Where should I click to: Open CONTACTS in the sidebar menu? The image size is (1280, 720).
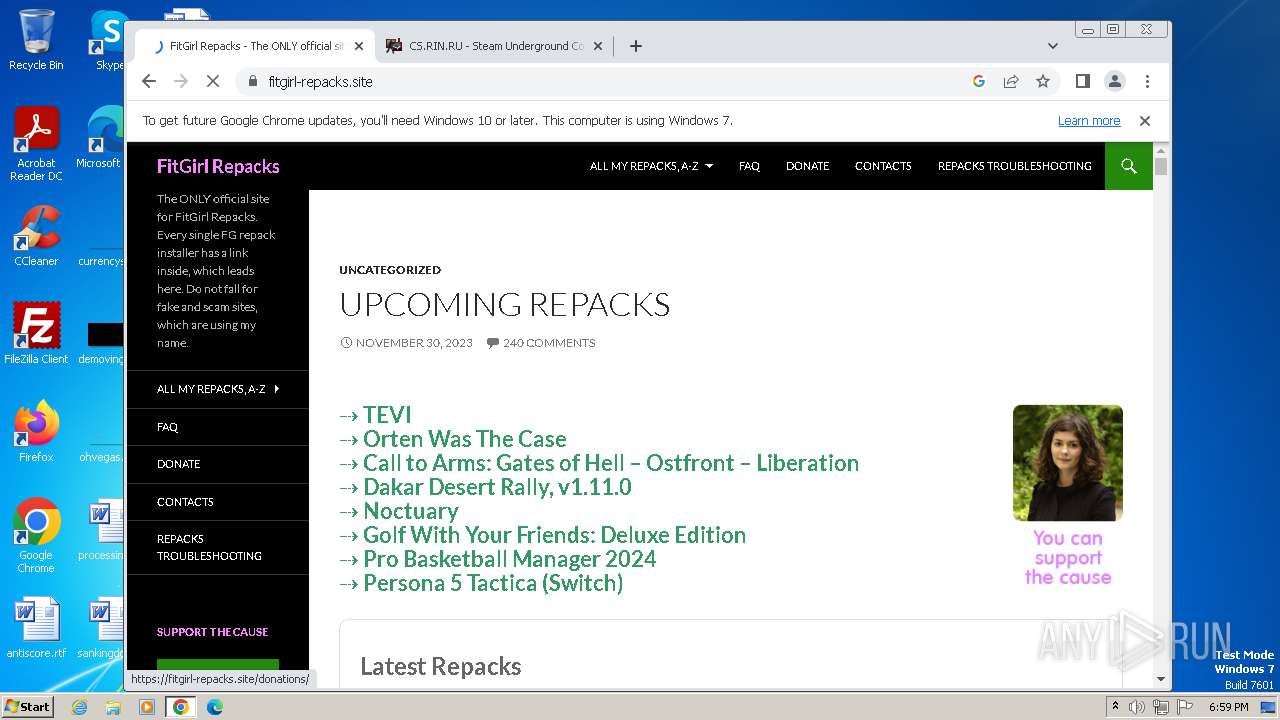185,502
